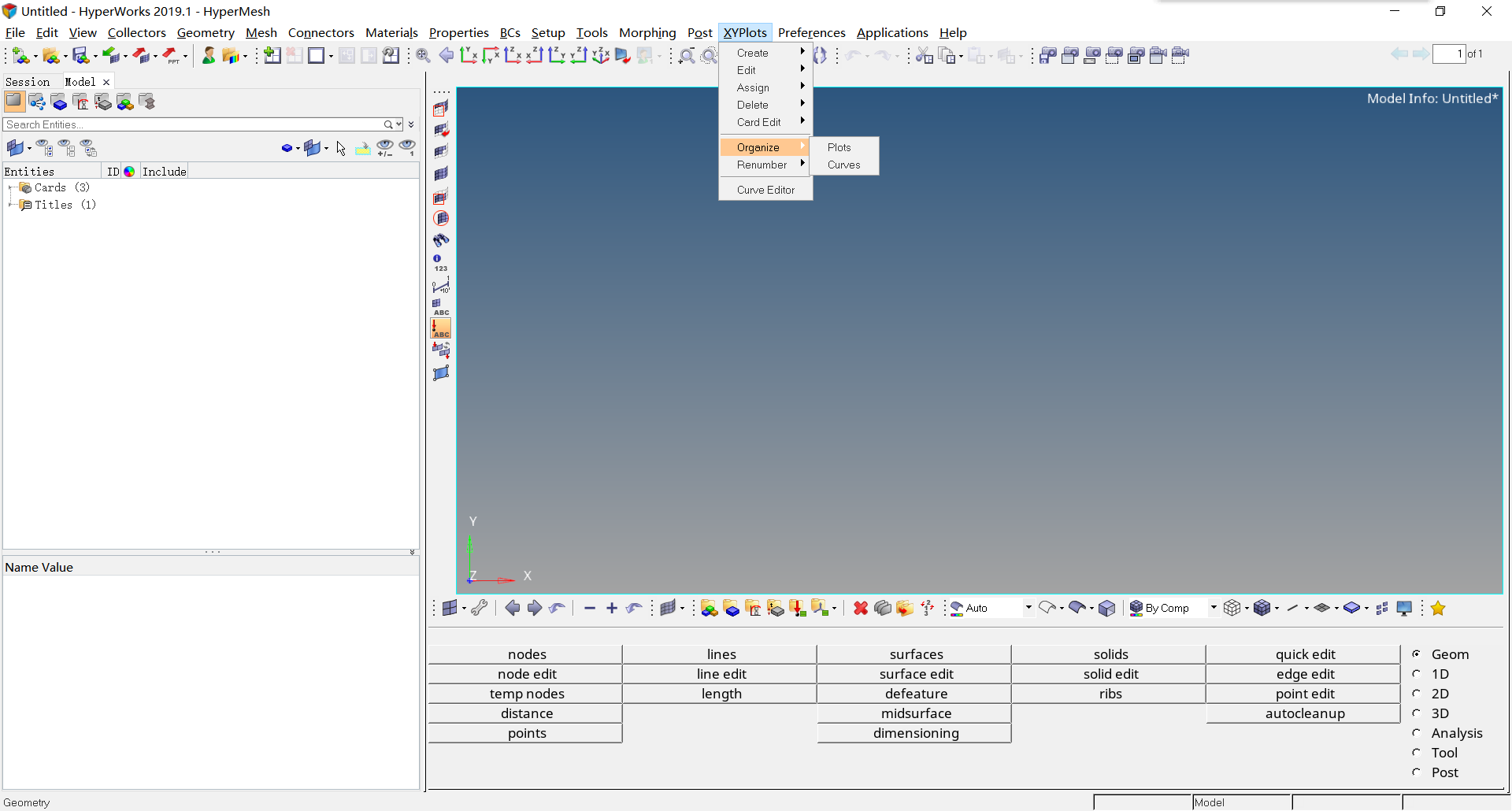Click the Fit view magnifier icon

click(x=423, y=55)
